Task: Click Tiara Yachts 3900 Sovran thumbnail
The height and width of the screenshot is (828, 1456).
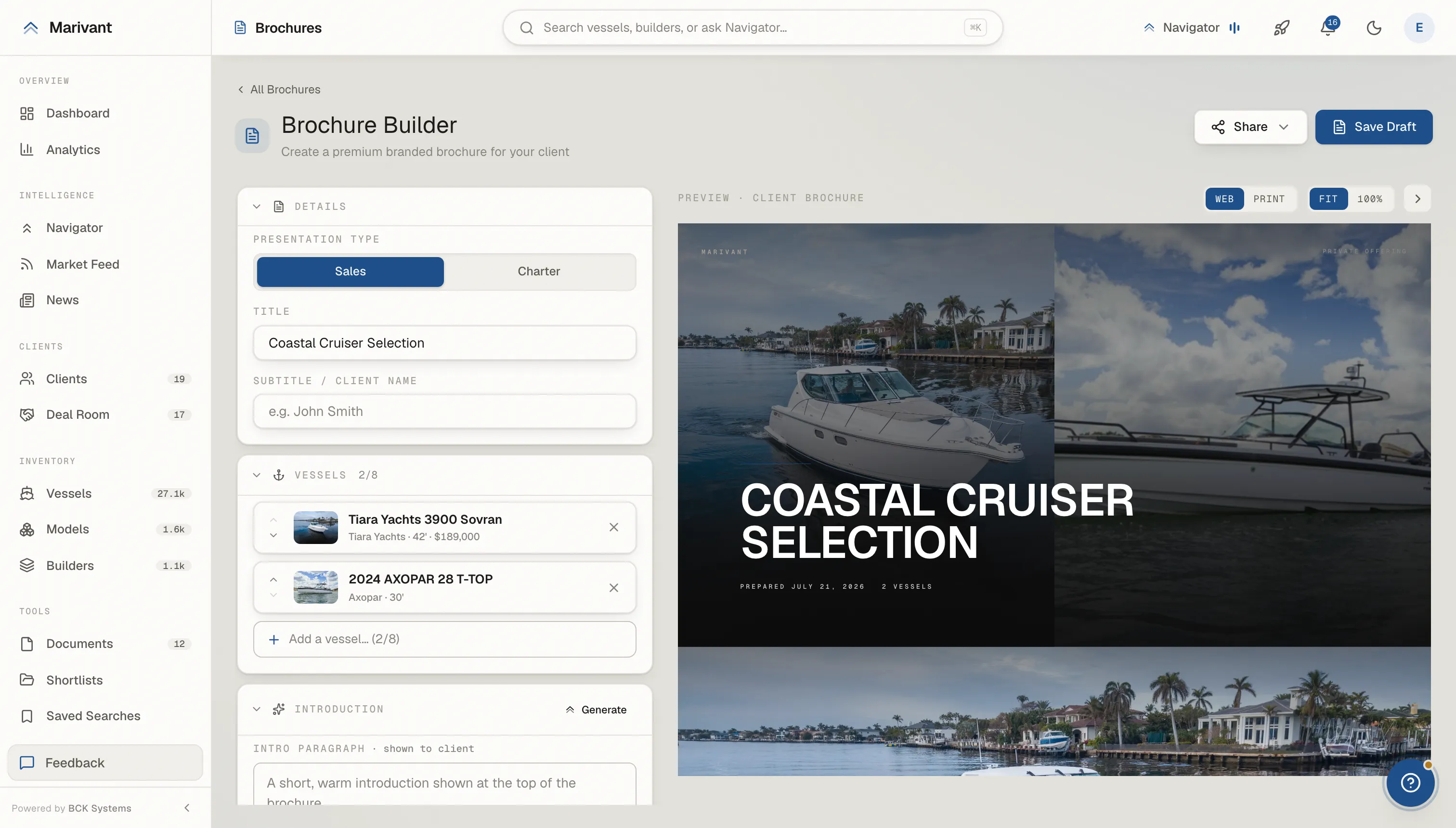Action: [316, 527]
